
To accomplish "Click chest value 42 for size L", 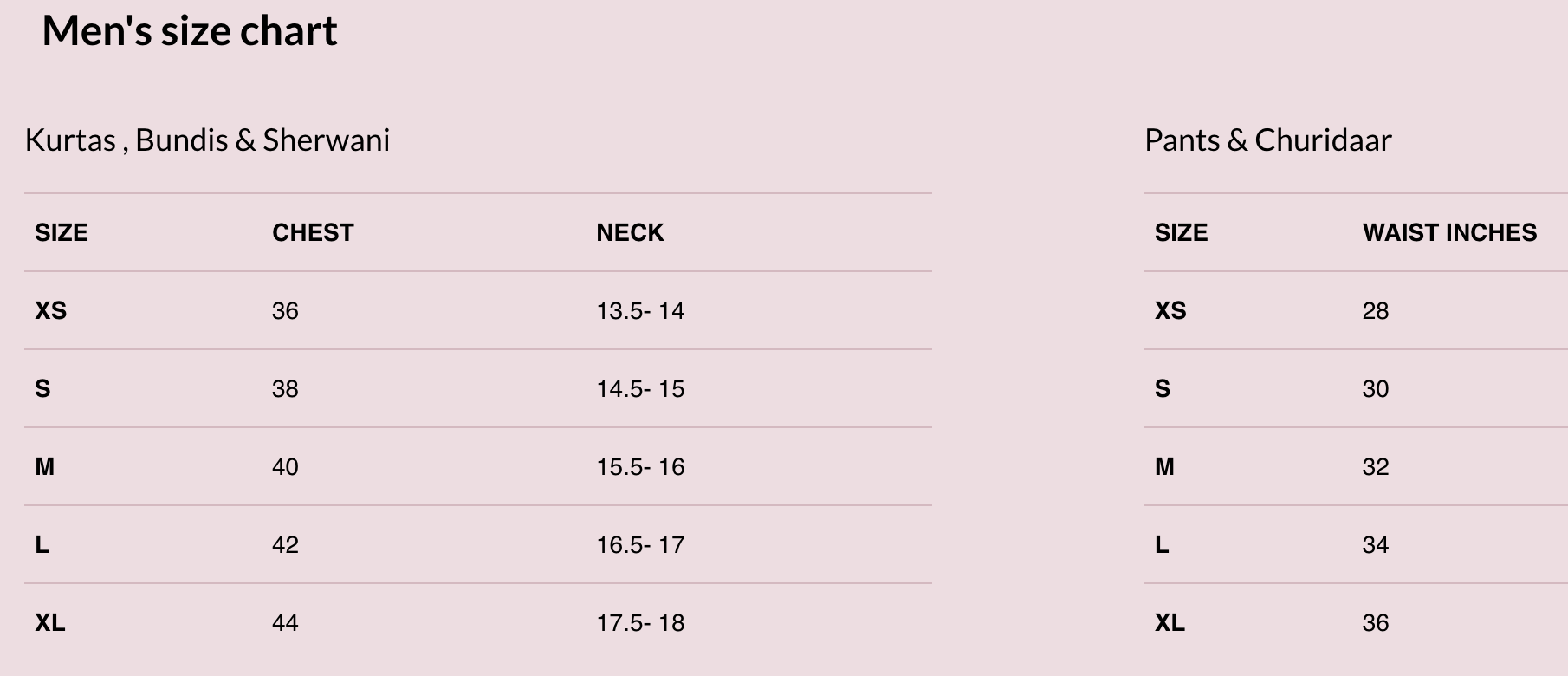I will 285,544.
